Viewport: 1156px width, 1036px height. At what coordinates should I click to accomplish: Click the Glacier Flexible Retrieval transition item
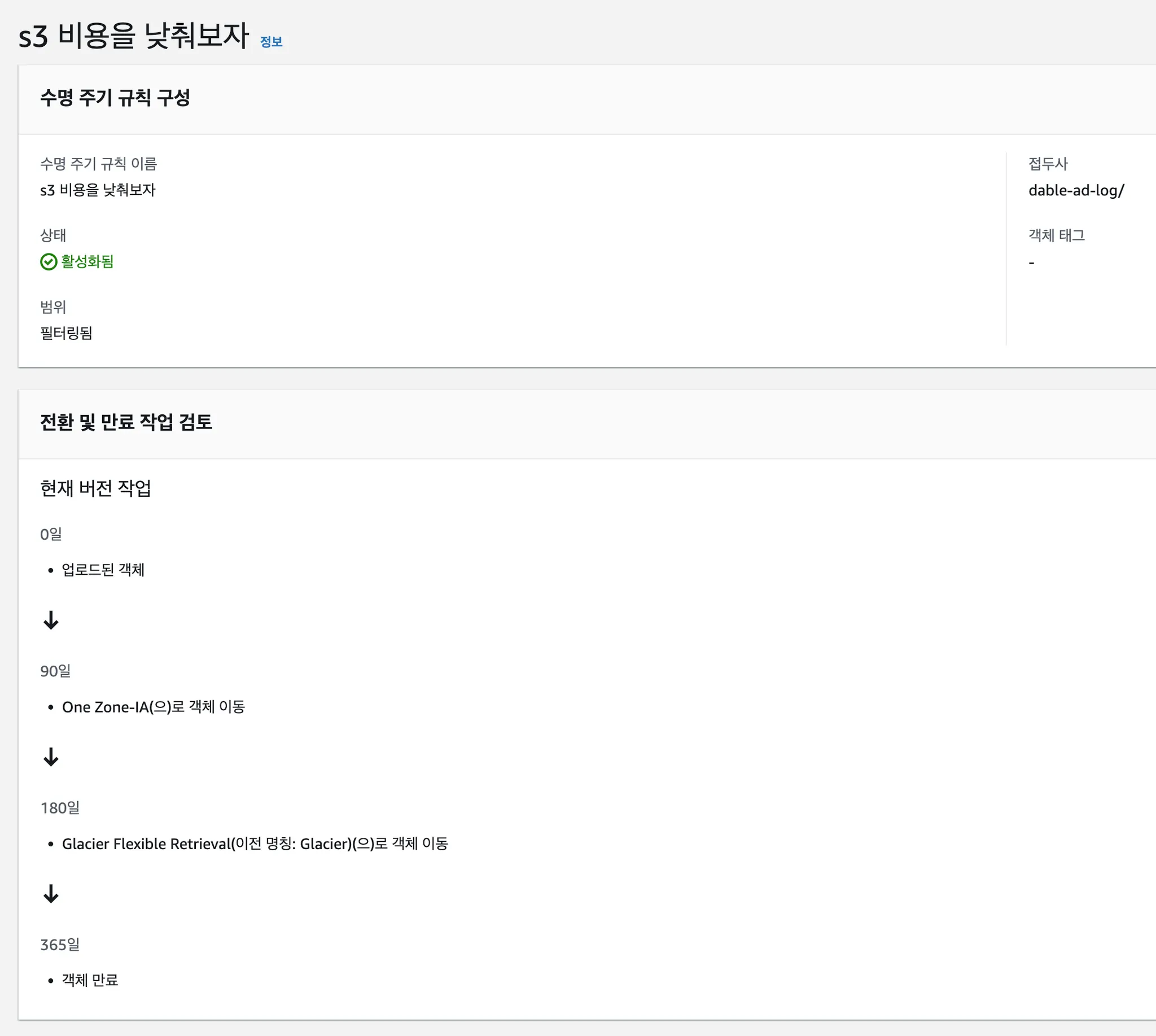[255, 843]
